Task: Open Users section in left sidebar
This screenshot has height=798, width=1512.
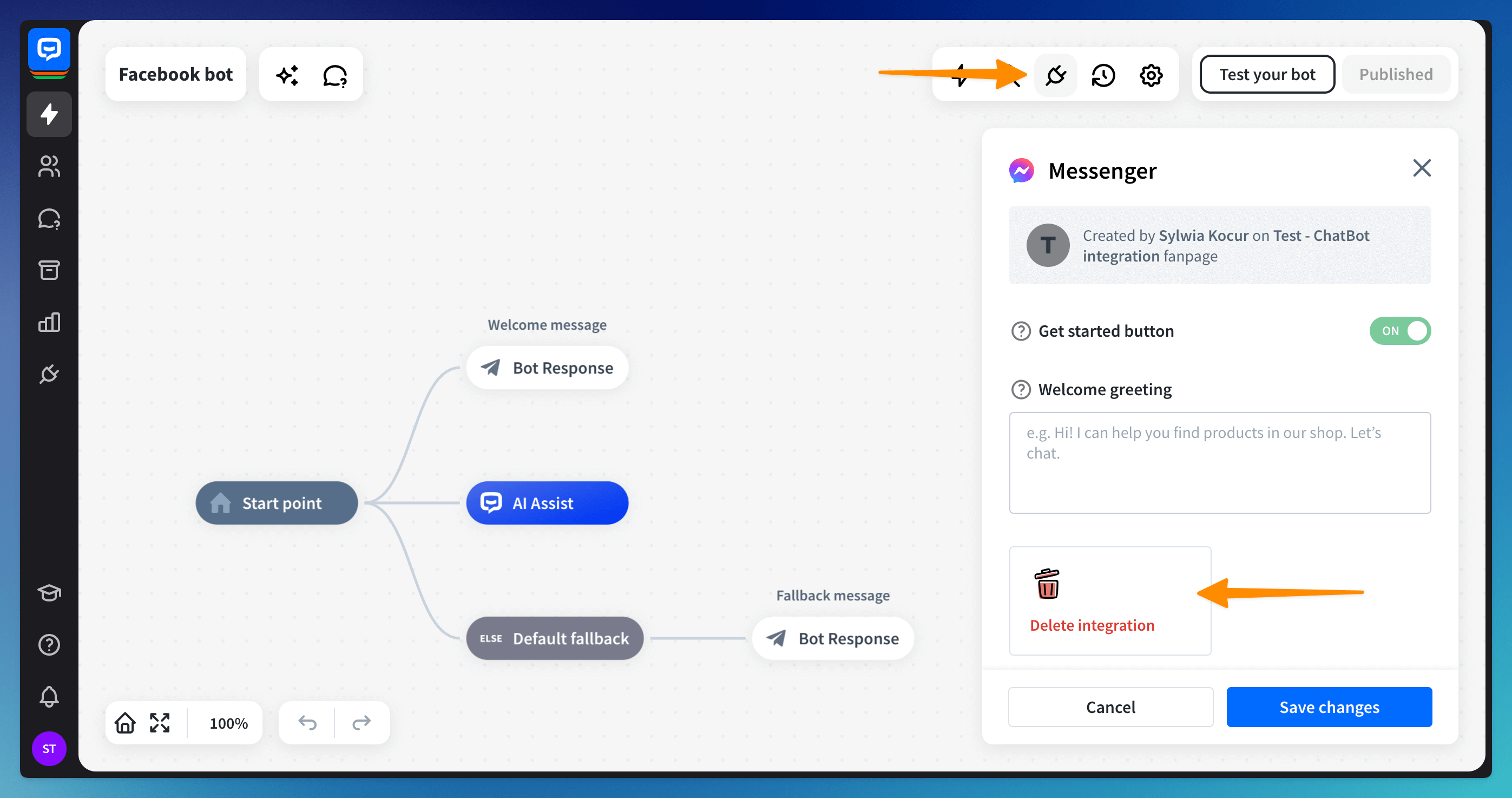Action: 49,166
